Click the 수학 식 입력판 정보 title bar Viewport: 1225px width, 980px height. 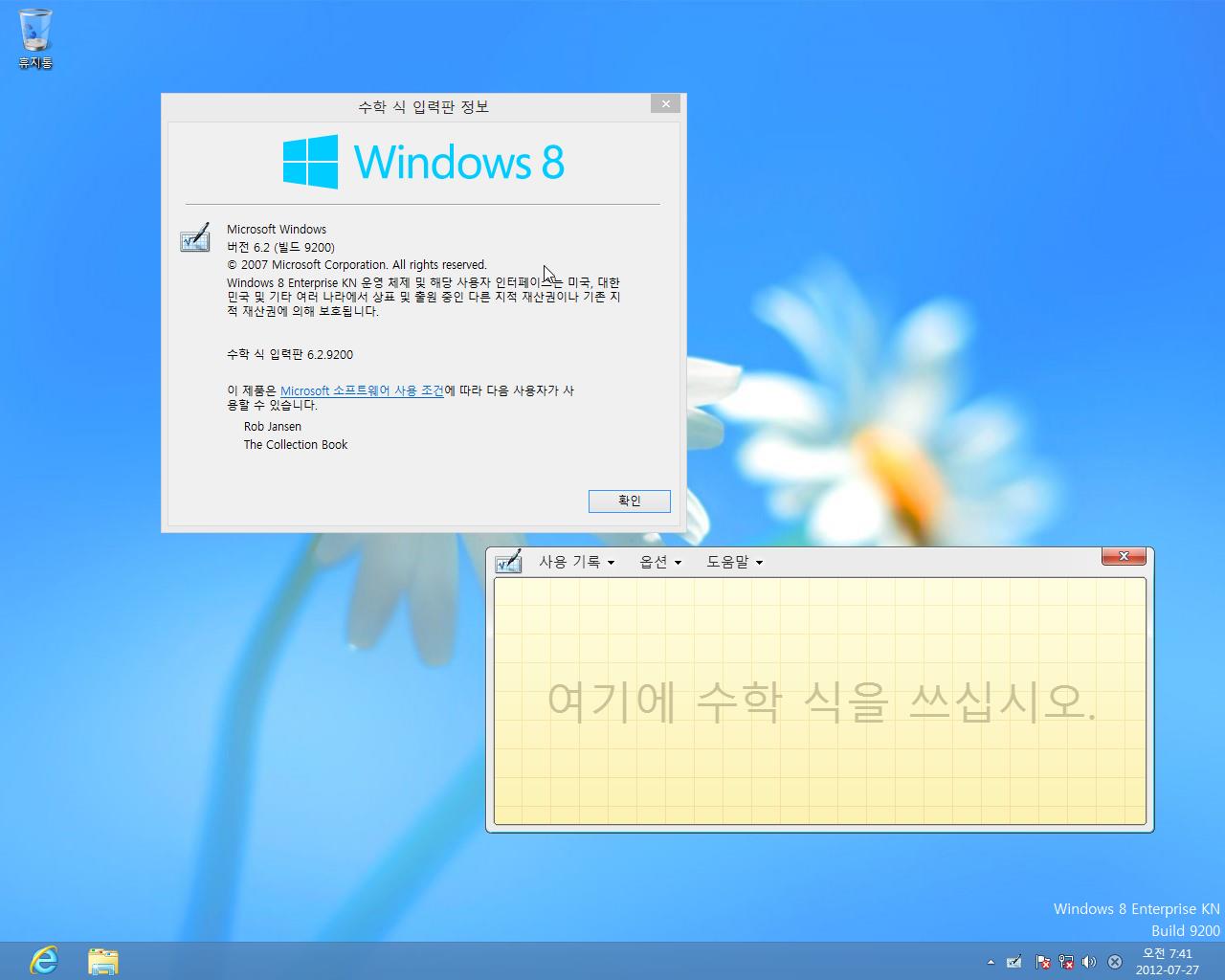tap(423, 106)
